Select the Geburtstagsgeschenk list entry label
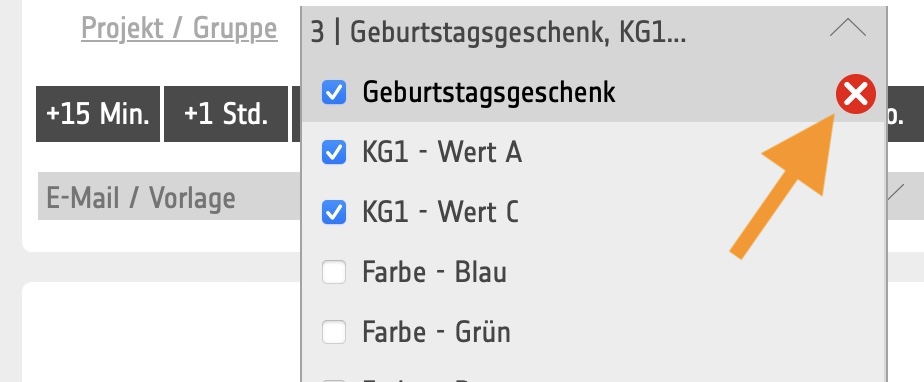Image resolution: width=924 pixels, height=382 pixels. tap(489, 93)
